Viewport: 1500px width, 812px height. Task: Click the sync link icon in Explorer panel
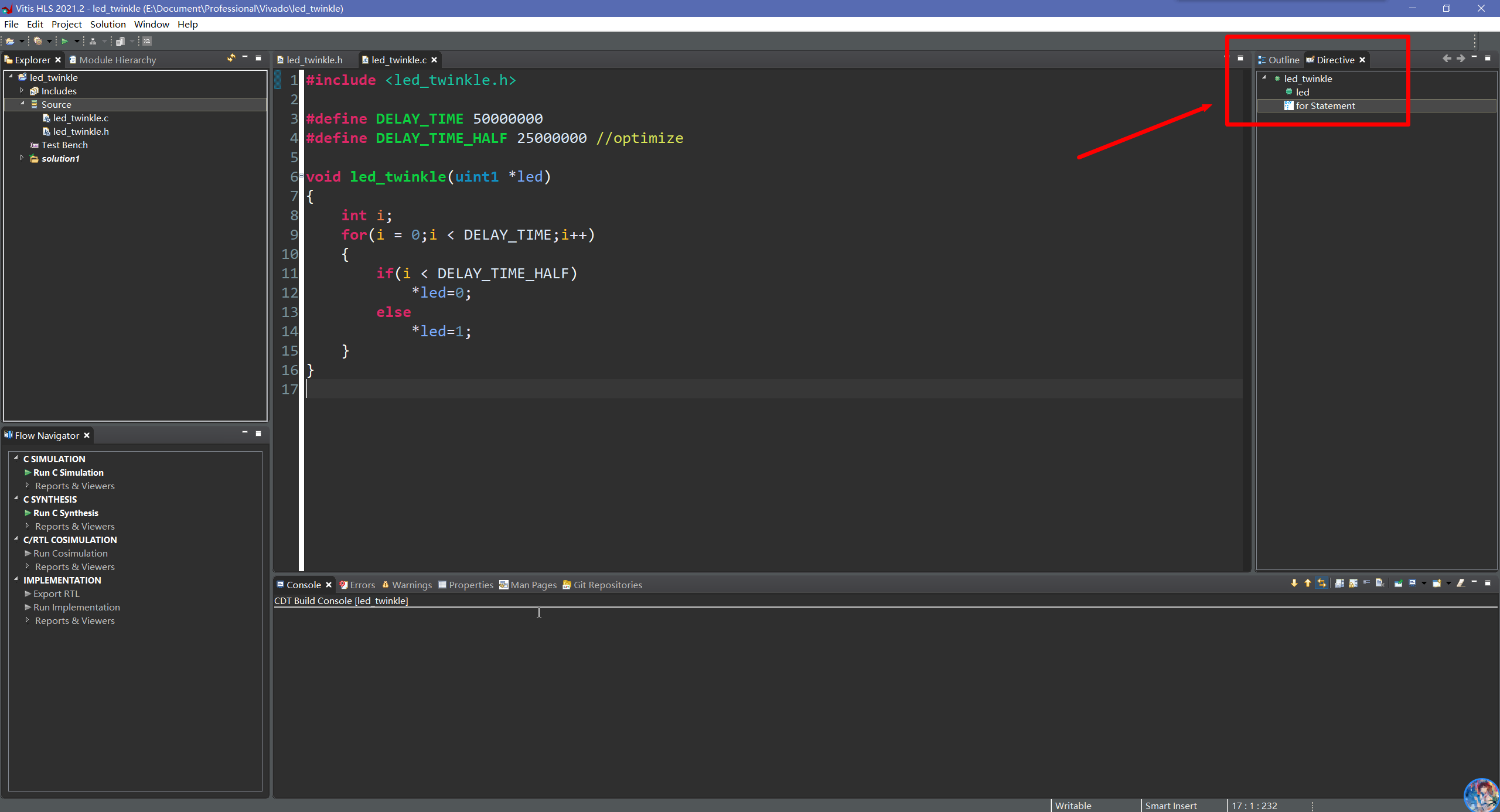[231, 58]
